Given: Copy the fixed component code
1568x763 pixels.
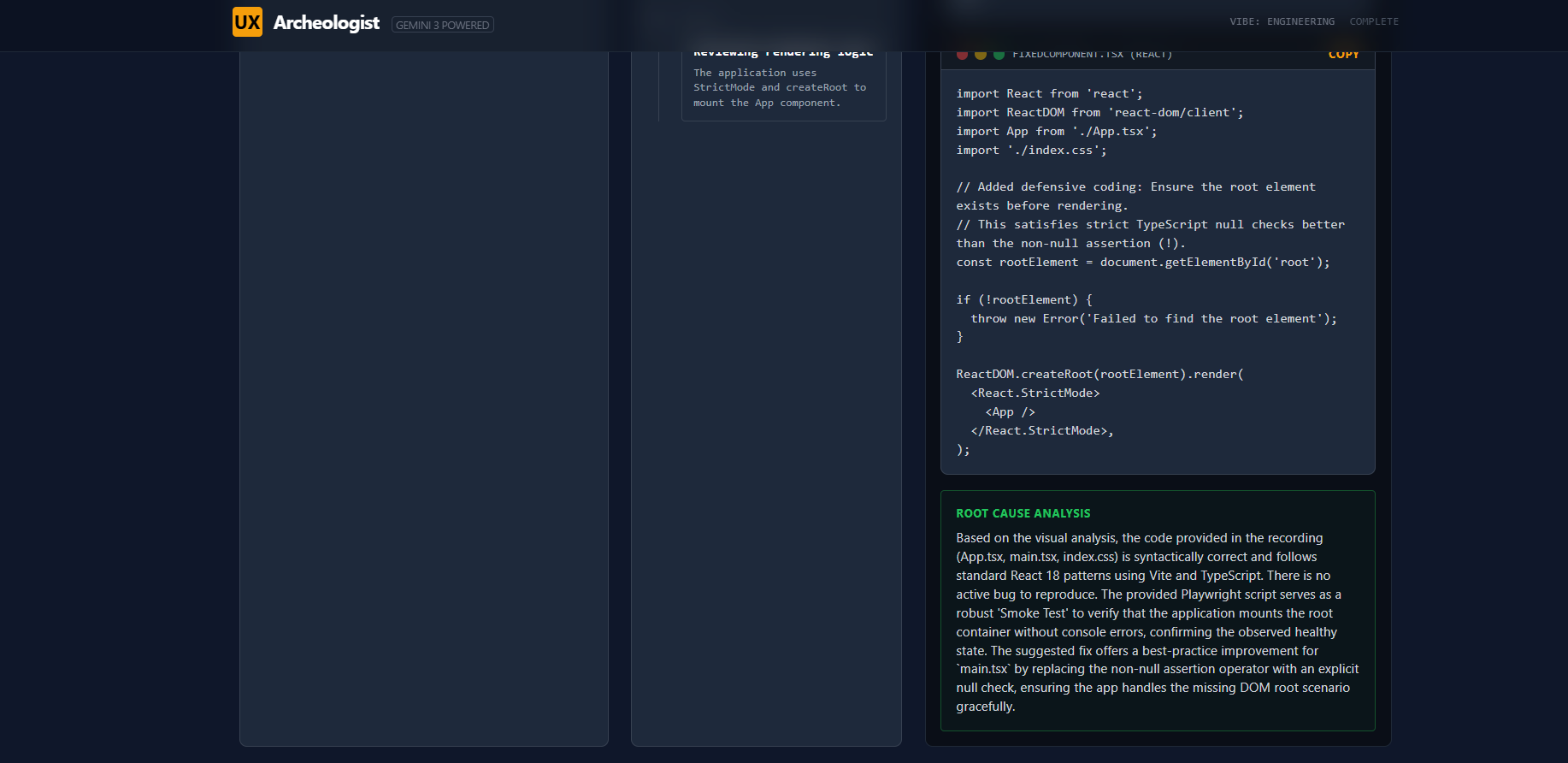Looking at the screenshot, I should (1343, 54).
